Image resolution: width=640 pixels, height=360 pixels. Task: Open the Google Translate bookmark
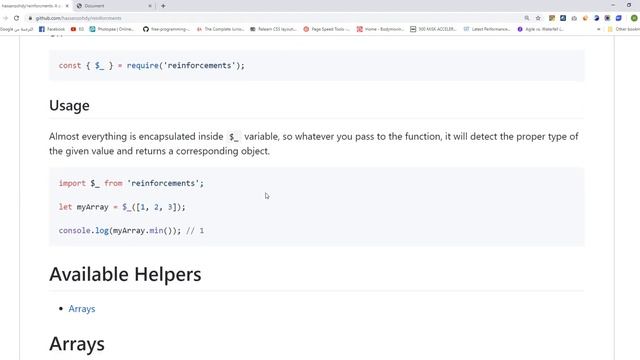point(16,29)
